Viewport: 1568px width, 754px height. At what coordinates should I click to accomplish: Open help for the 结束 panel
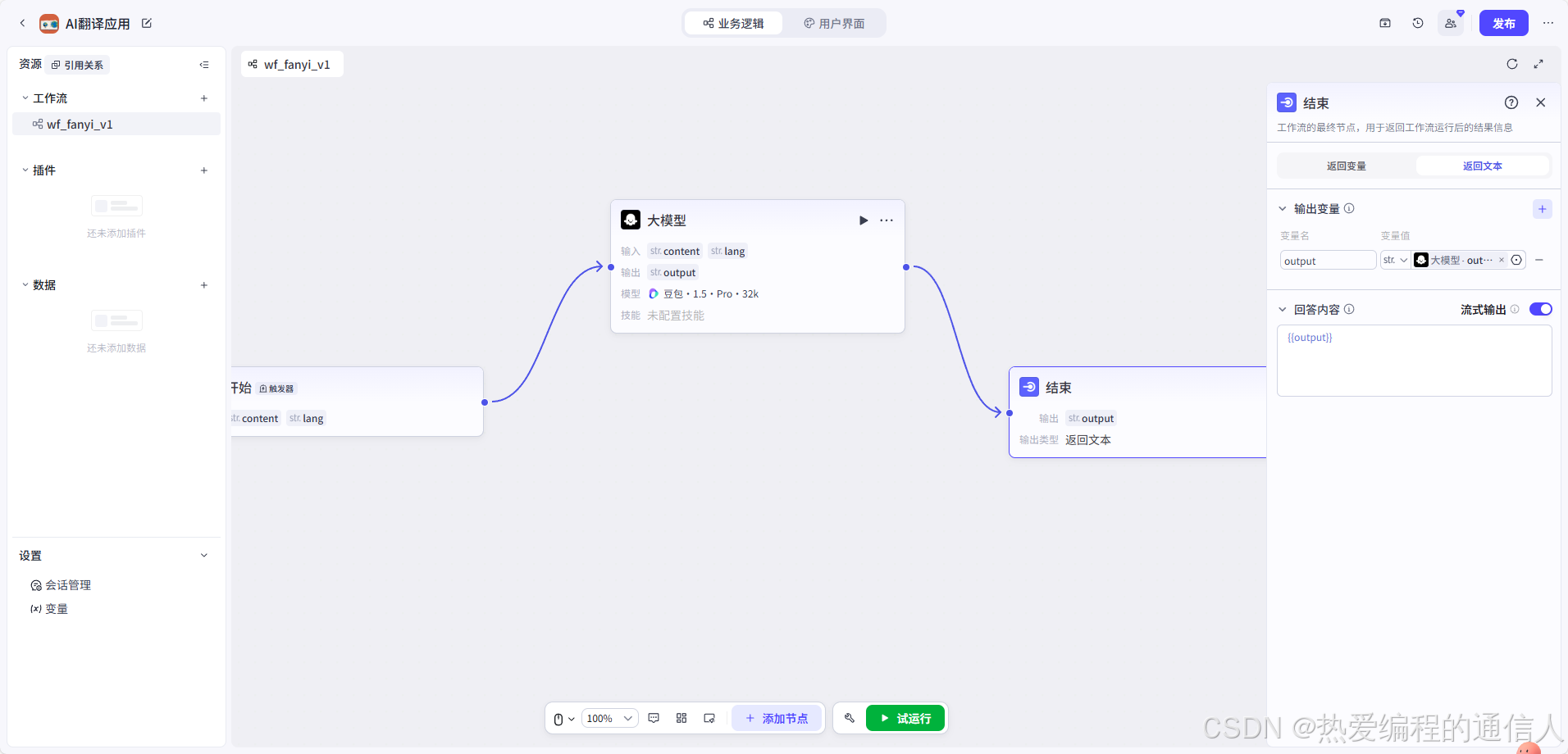click(1511, 102)
